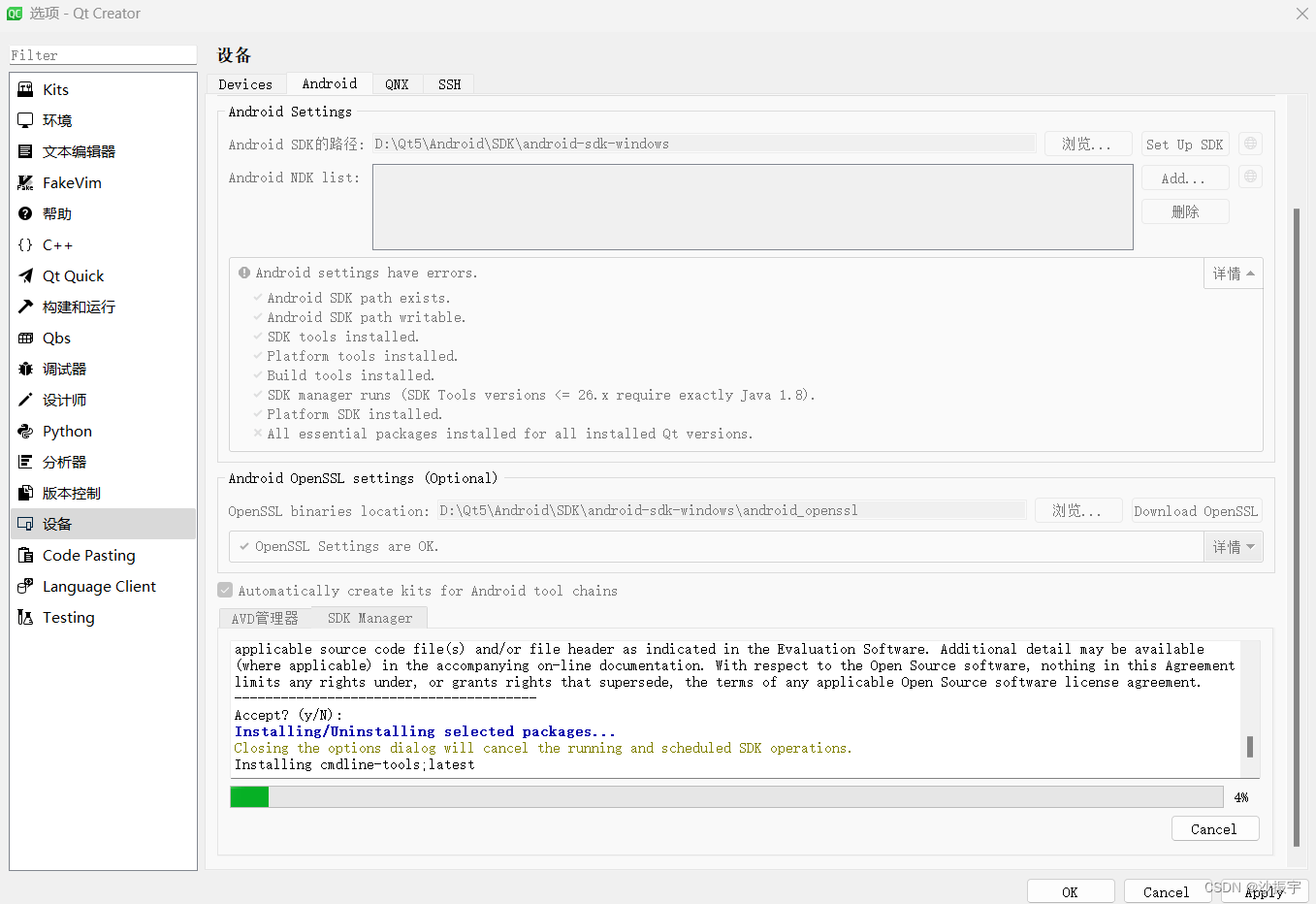Open the AVD管理器 tab
This screenshot has height=904, width=1316.
pyautogui.click(x=265, y=618)
